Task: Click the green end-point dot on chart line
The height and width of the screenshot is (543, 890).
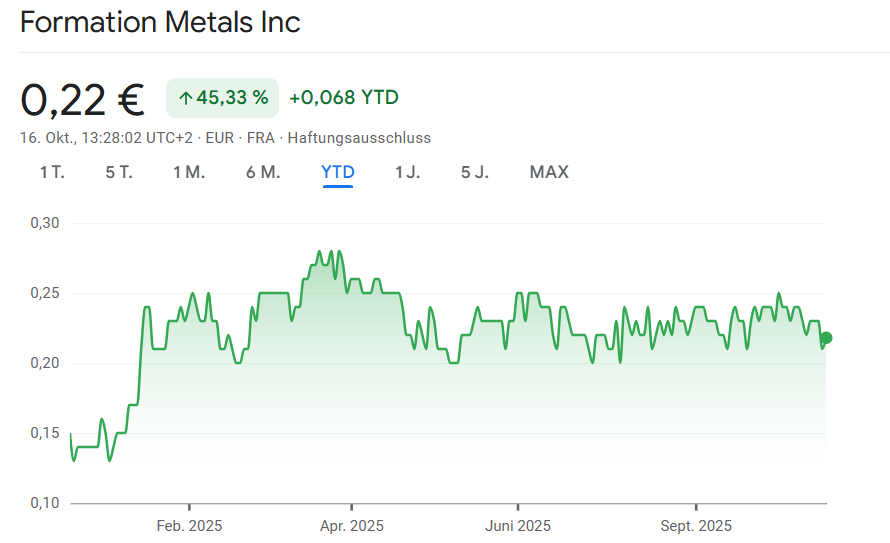Action: (826, 338)
